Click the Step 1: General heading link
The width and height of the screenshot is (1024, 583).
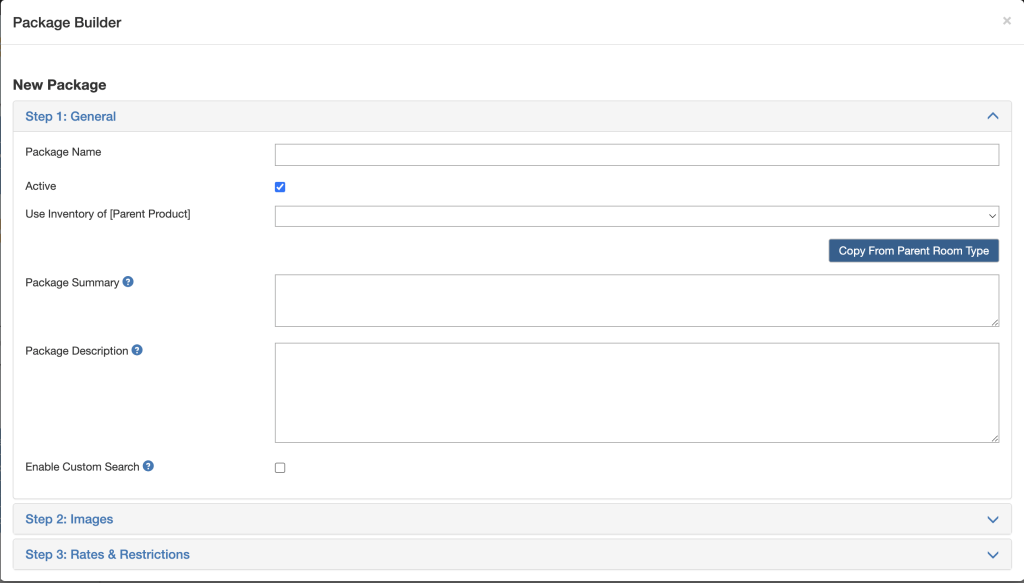click(70, 116)
